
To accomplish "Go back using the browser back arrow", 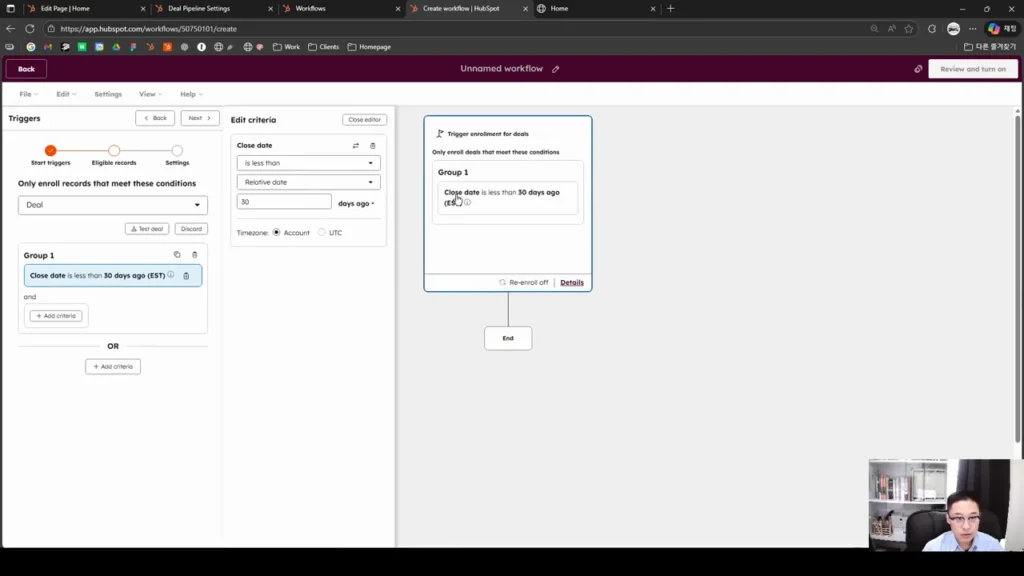I will pyautogui.click(x=10, y=29).
